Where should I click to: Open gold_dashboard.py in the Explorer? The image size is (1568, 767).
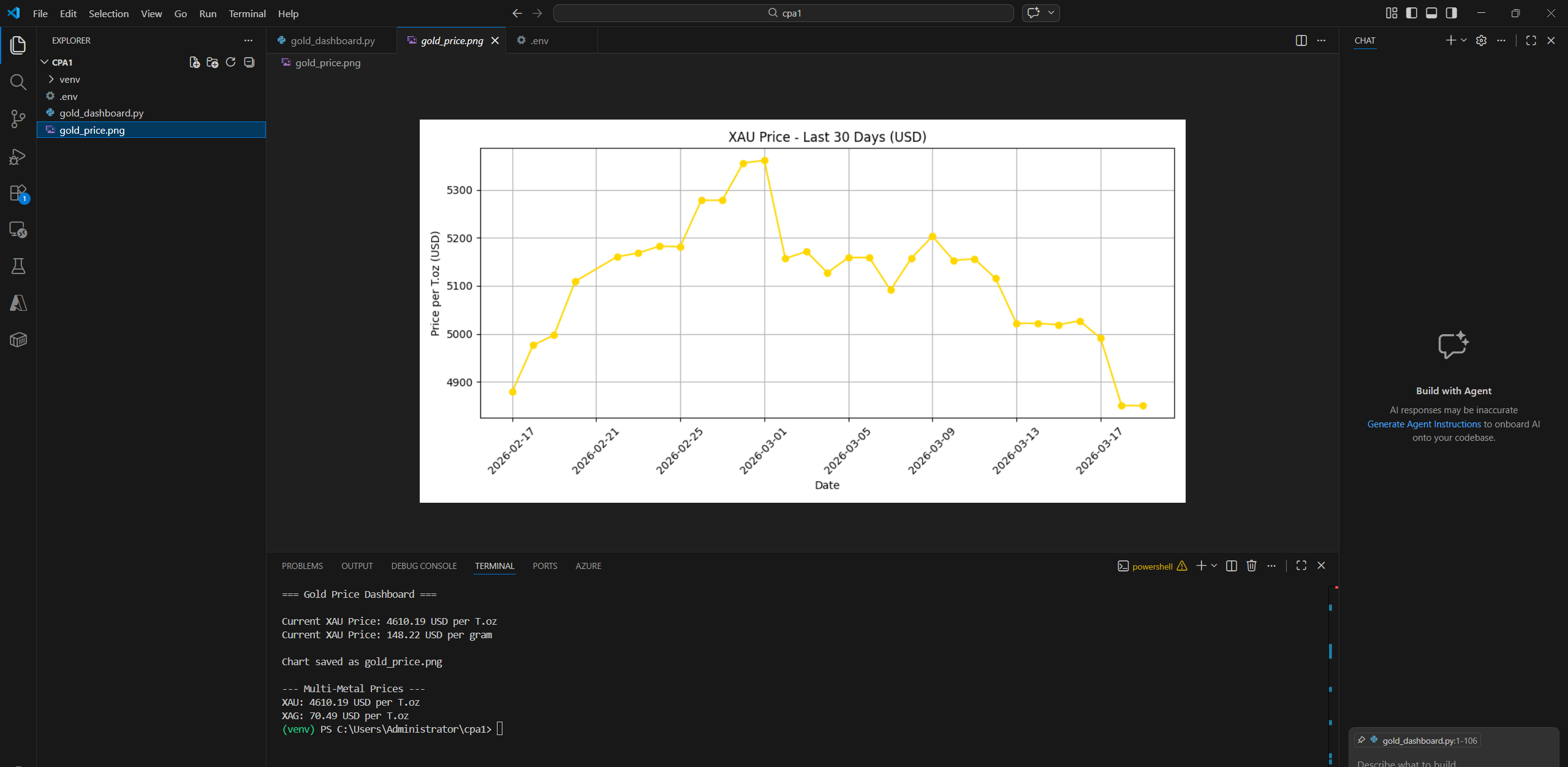pyautogui.click(x=101, y=113)
